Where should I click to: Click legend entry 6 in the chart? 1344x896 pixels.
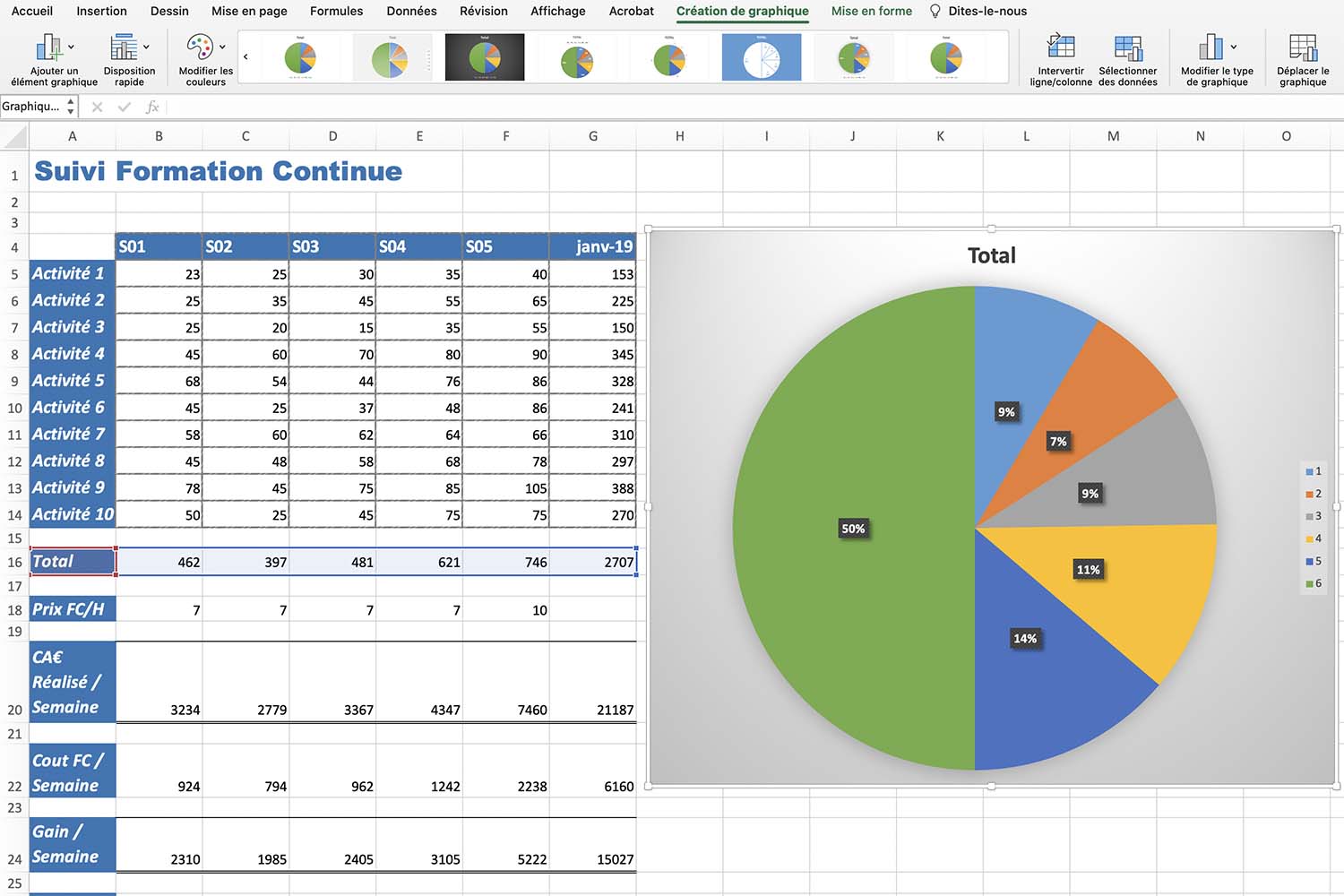coord(1314,583)
